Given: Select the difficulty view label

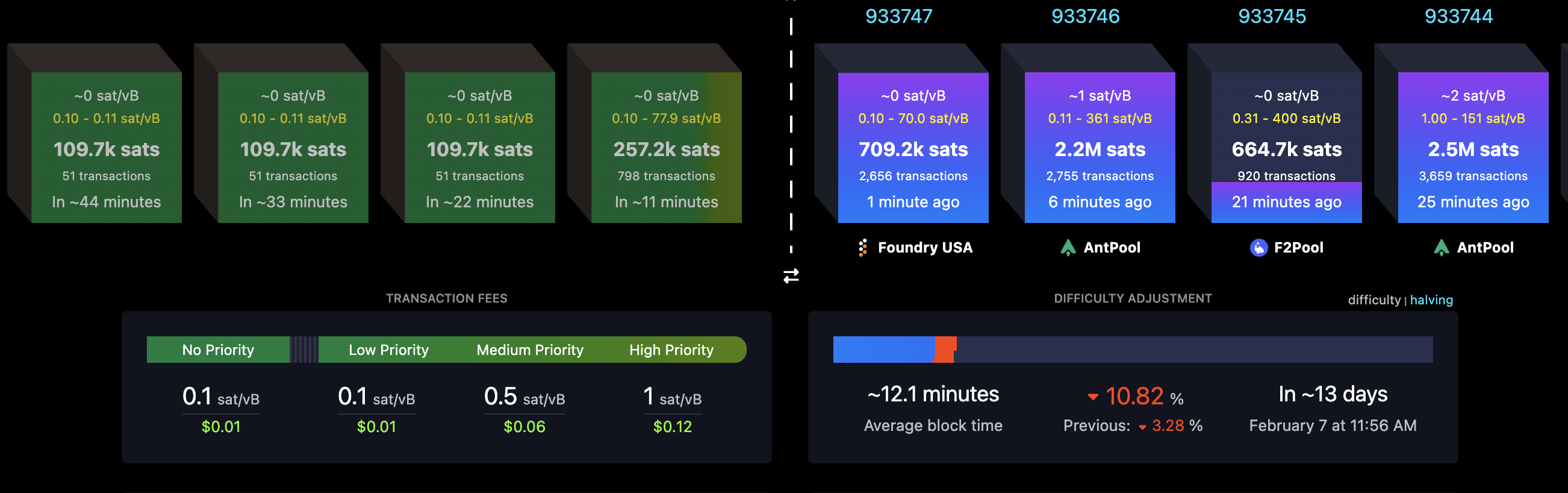Looking at the screenshot, I should pos(1374,300).
